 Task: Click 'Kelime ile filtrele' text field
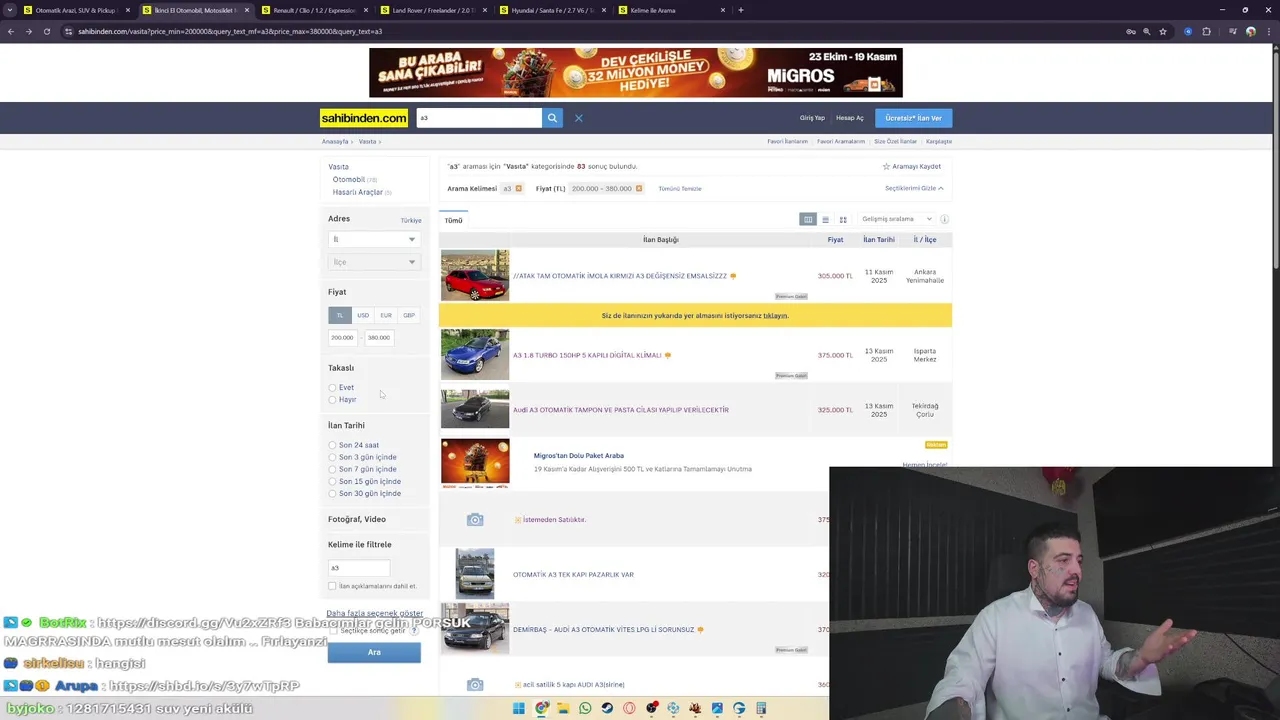358,568
